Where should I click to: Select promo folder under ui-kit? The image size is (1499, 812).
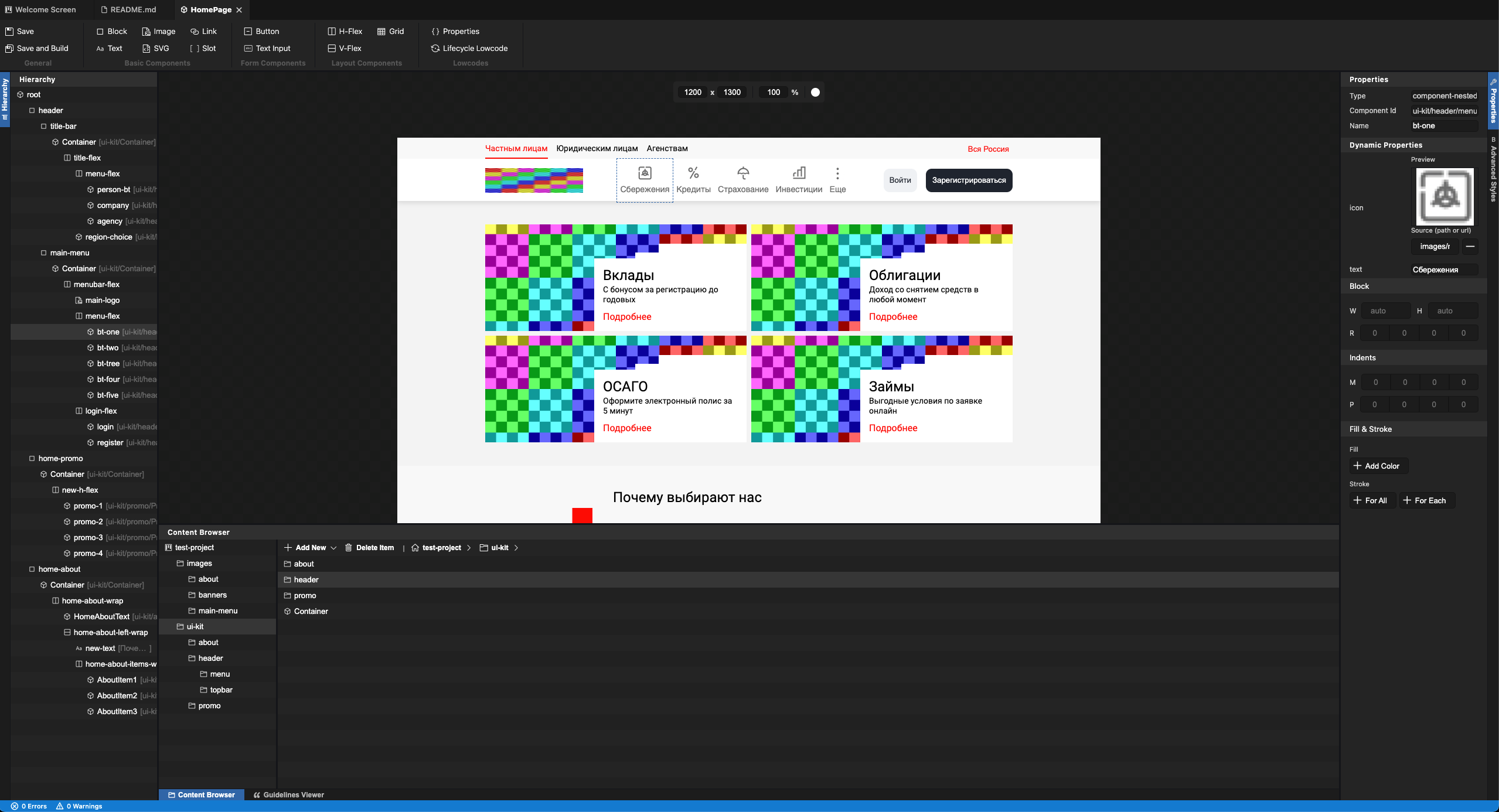point(208,705)
